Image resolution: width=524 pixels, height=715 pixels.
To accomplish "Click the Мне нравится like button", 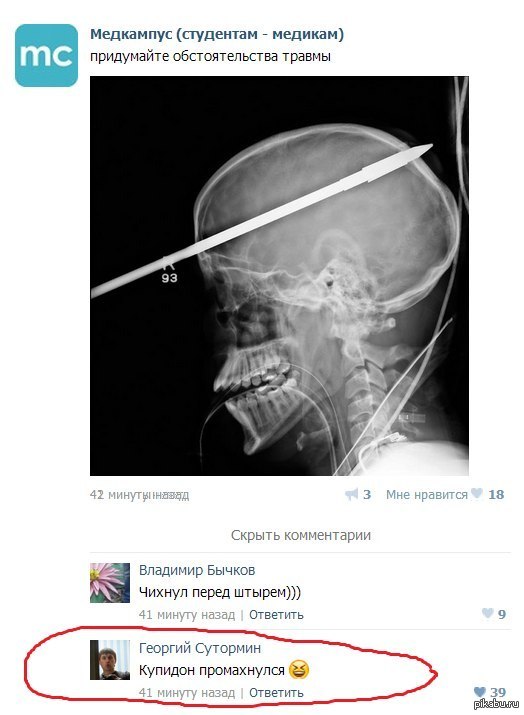I will click(426, 495).
